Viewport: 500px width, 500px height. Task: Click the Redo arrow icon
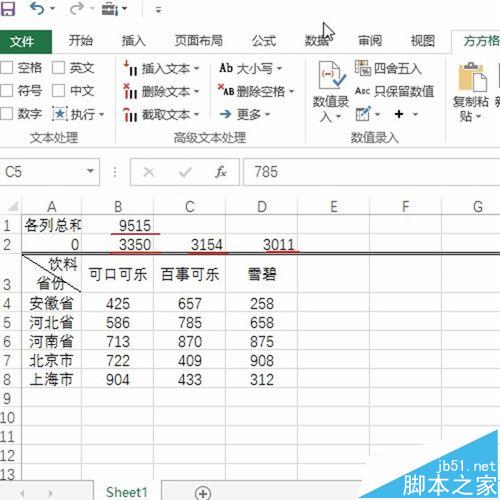76,8
